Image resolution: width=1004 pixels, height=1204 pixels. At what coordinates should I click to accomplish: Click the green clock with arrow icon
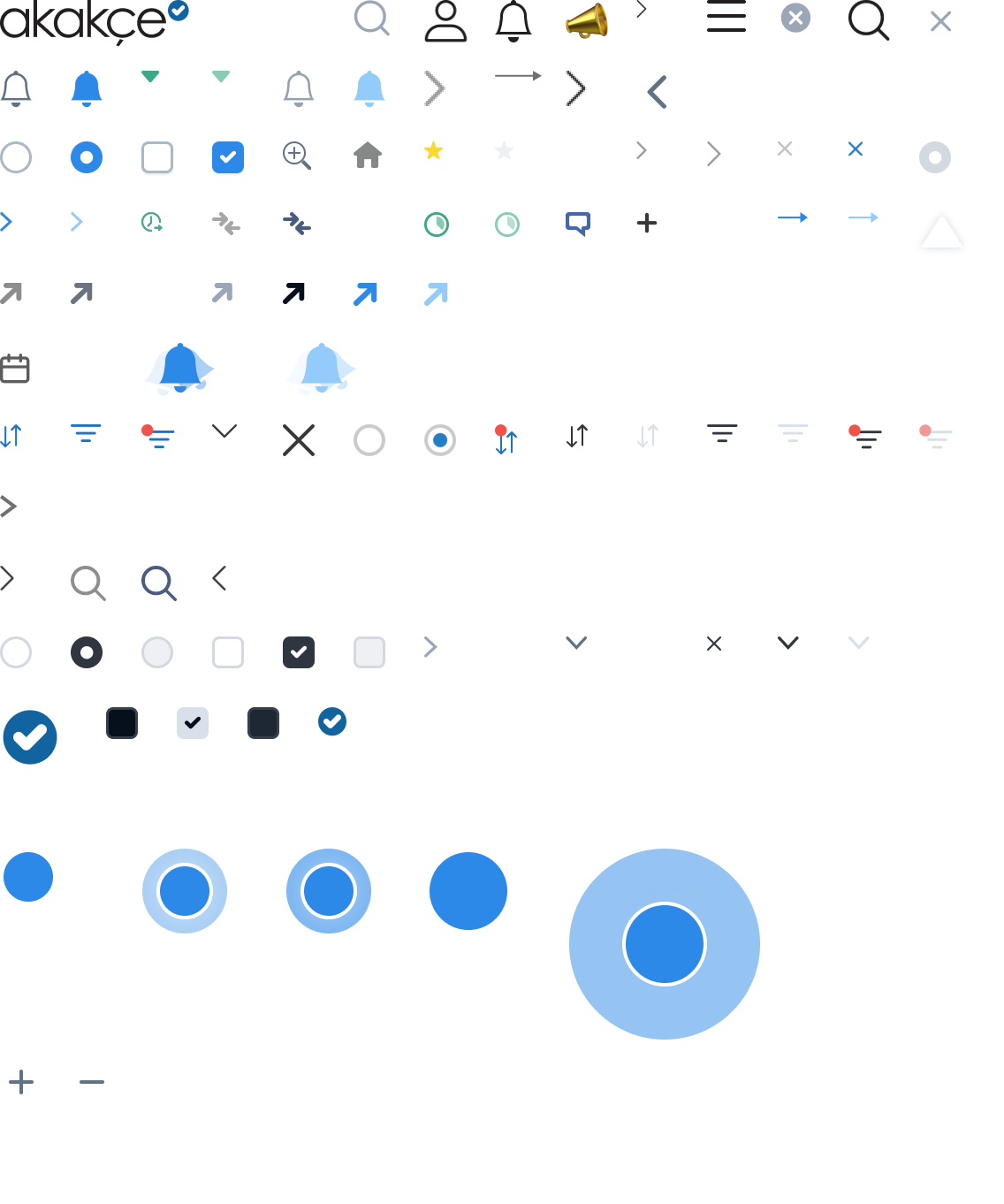152,222
